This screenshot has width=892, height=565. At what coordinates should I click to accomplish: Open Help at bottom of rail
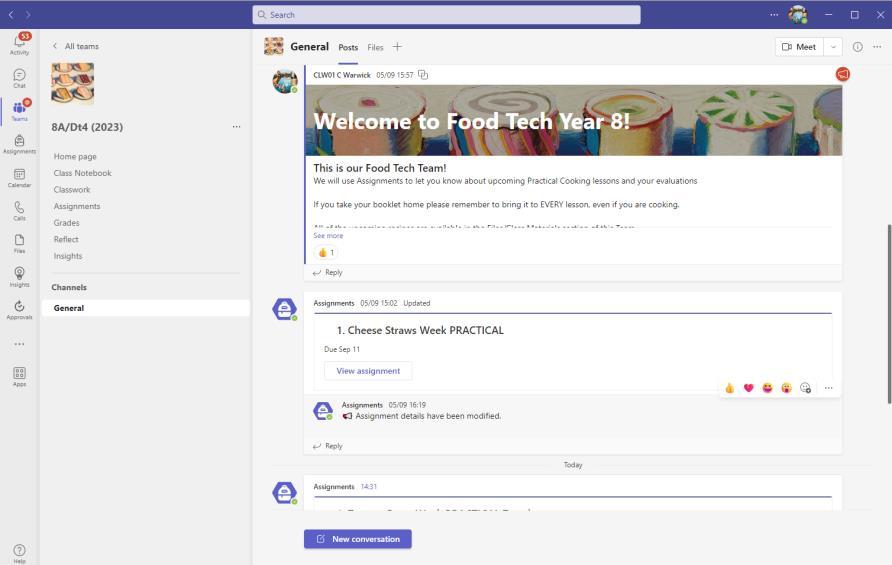(x=19, y=552)
